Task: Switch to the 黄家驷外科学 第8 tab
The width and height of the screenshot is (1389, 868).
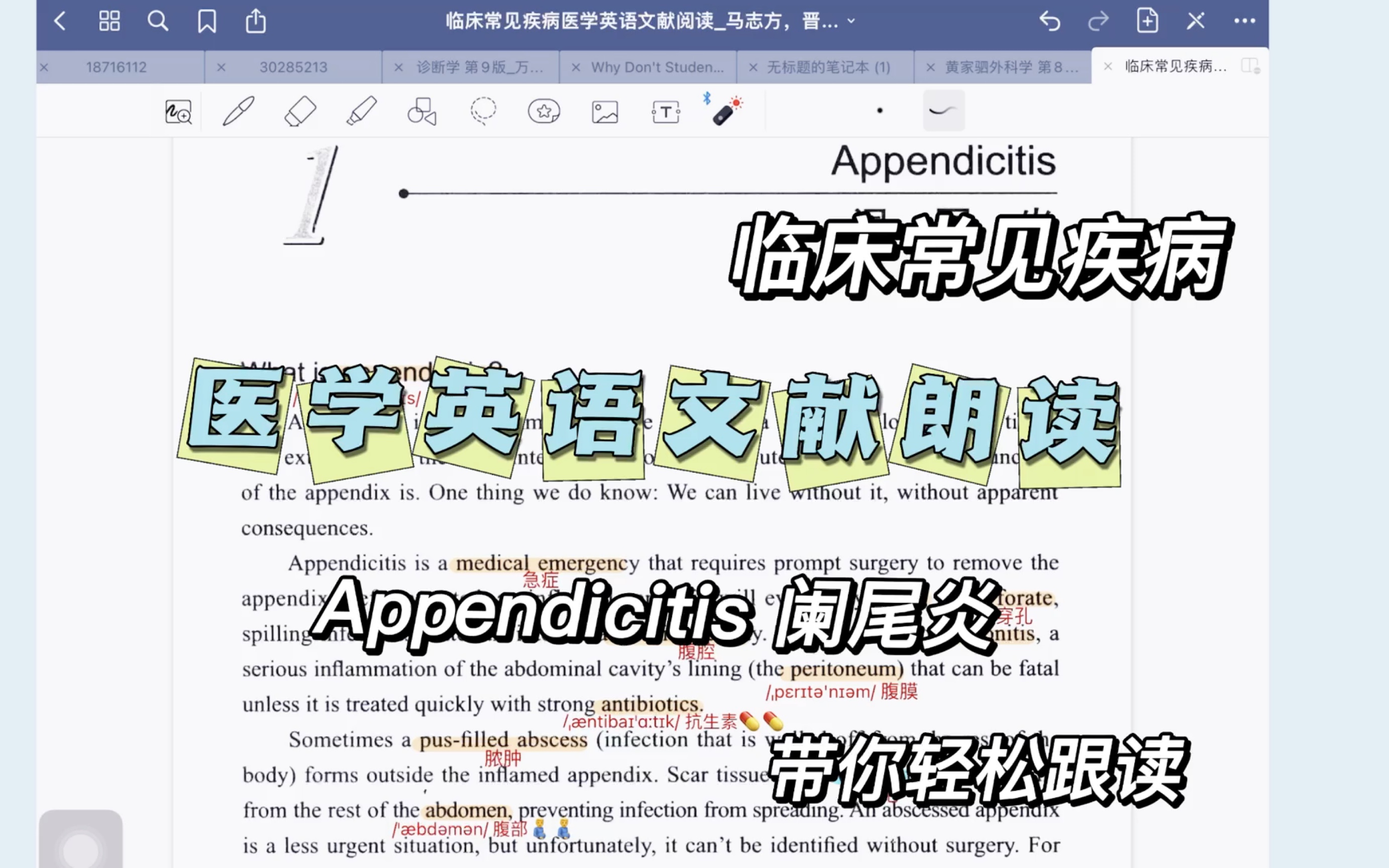Action: (x=1012, y=67)
